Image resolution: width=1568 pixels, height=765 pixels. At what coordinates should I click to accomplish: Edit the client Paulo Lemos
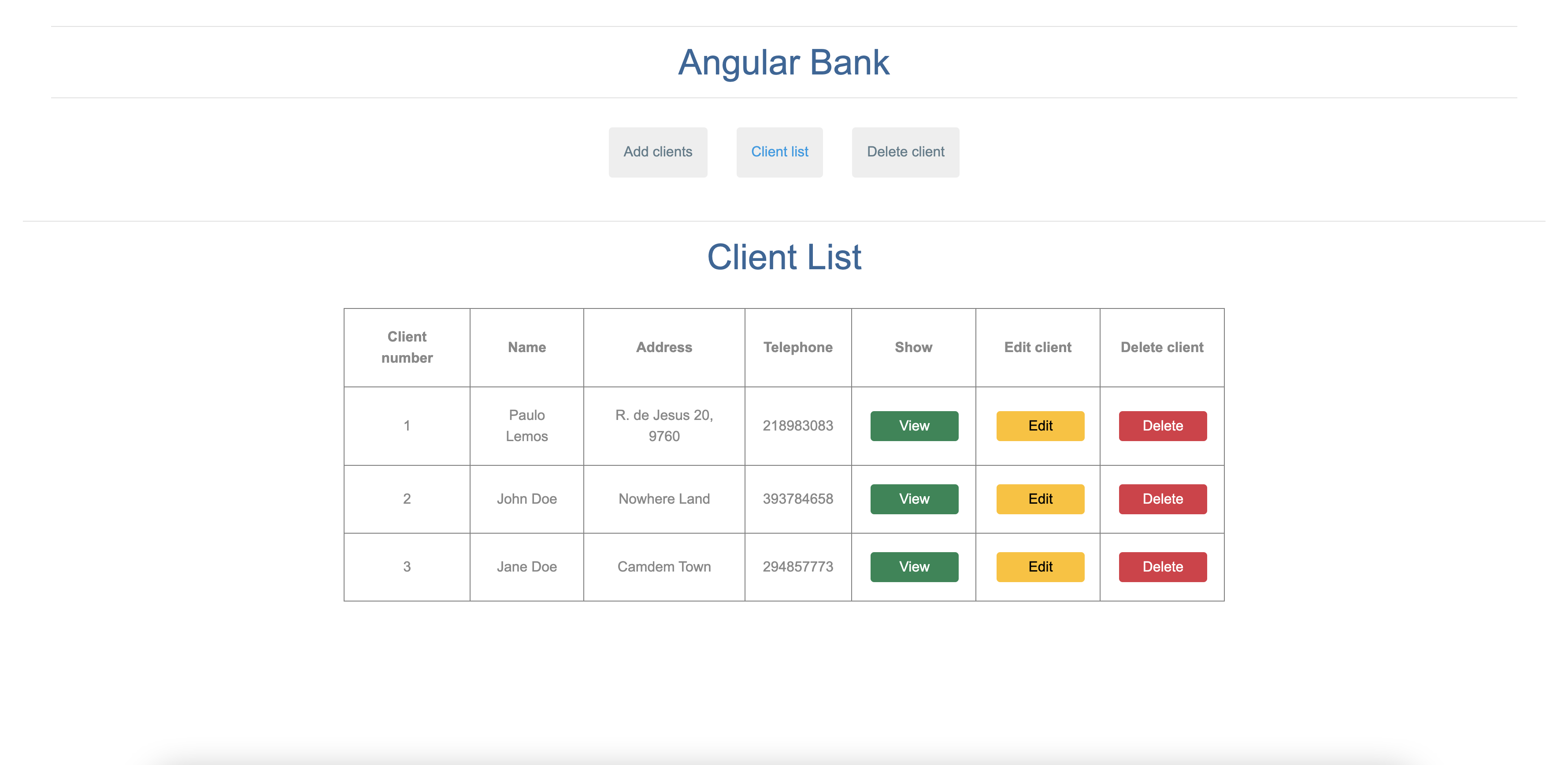pyautogui.click(x=1040, y=425)
